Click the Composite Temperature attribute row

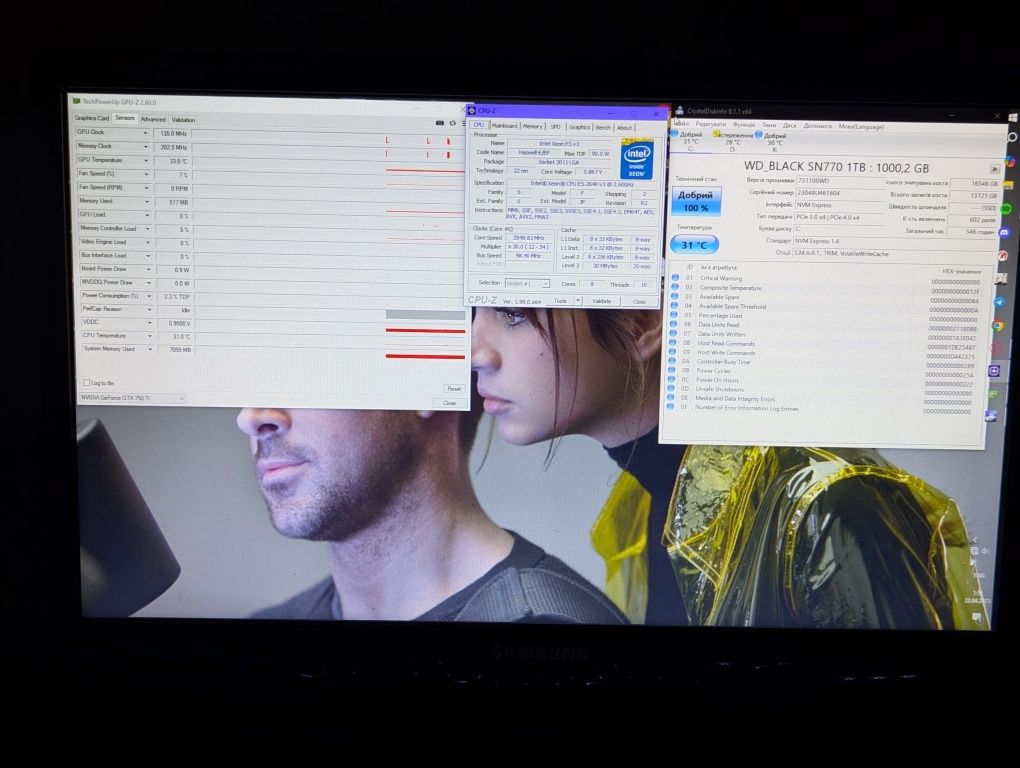[827, 287]
